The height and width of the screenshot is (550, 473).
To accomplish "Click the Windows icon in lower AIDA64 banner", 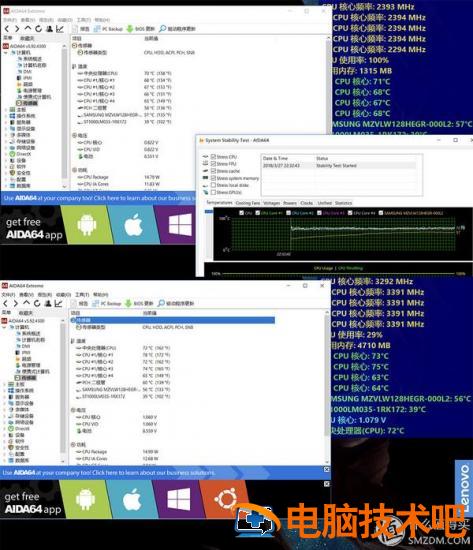I will [178, 499].
